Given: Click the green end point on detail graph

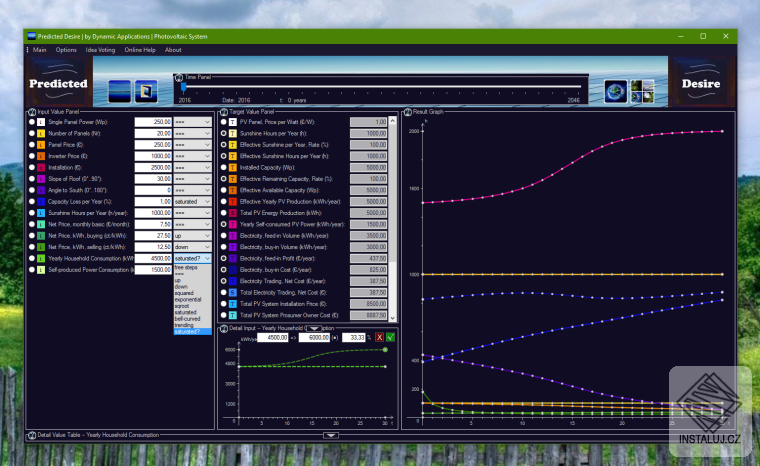Looking at the screenshot, I should click(x=385, y=350).
